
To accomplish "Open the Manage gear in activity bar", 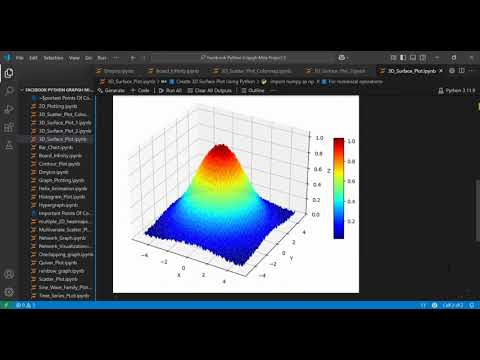I will [9, 292].
